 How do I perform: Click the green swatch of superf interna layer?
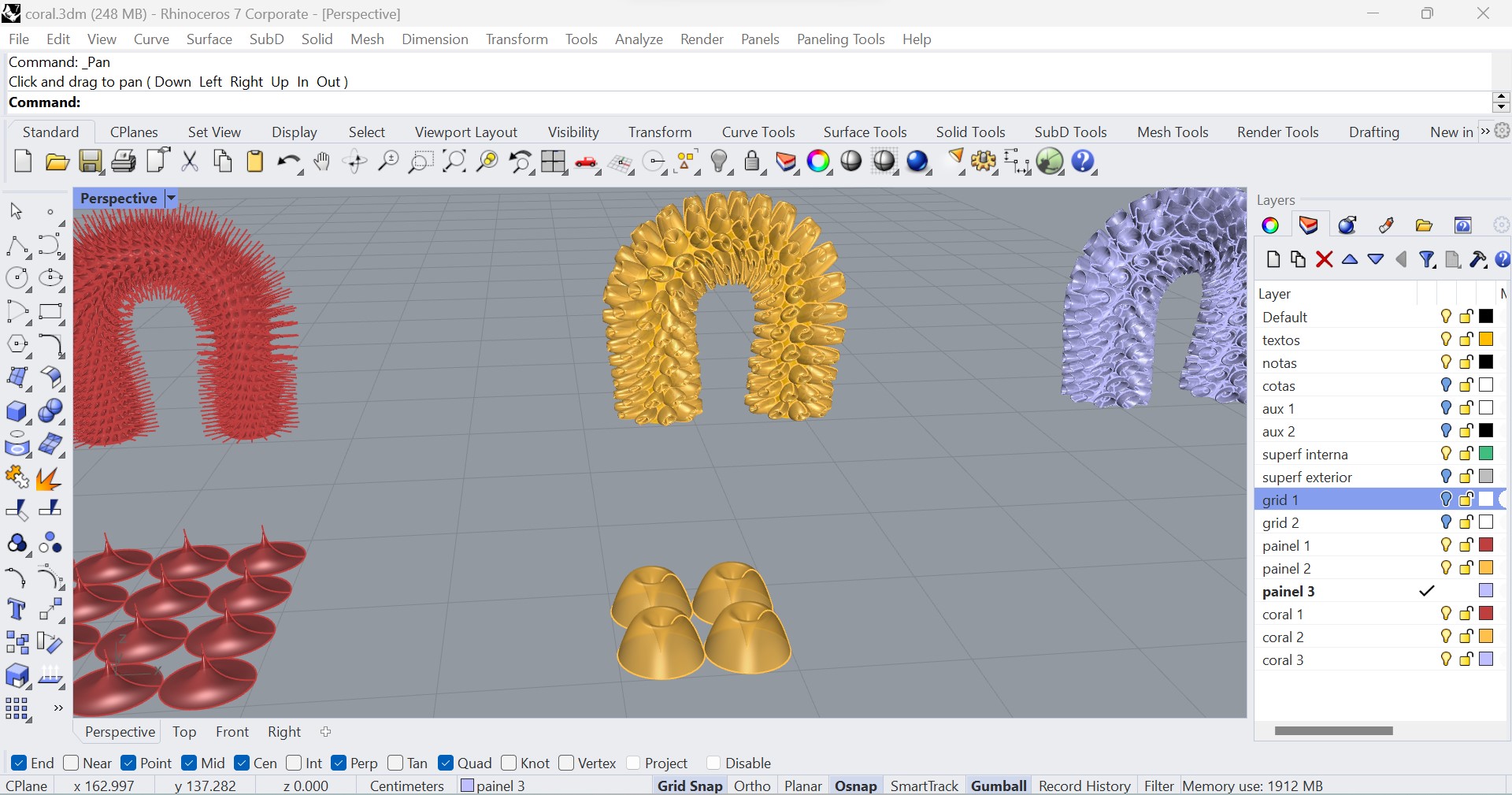point(1486,454)
